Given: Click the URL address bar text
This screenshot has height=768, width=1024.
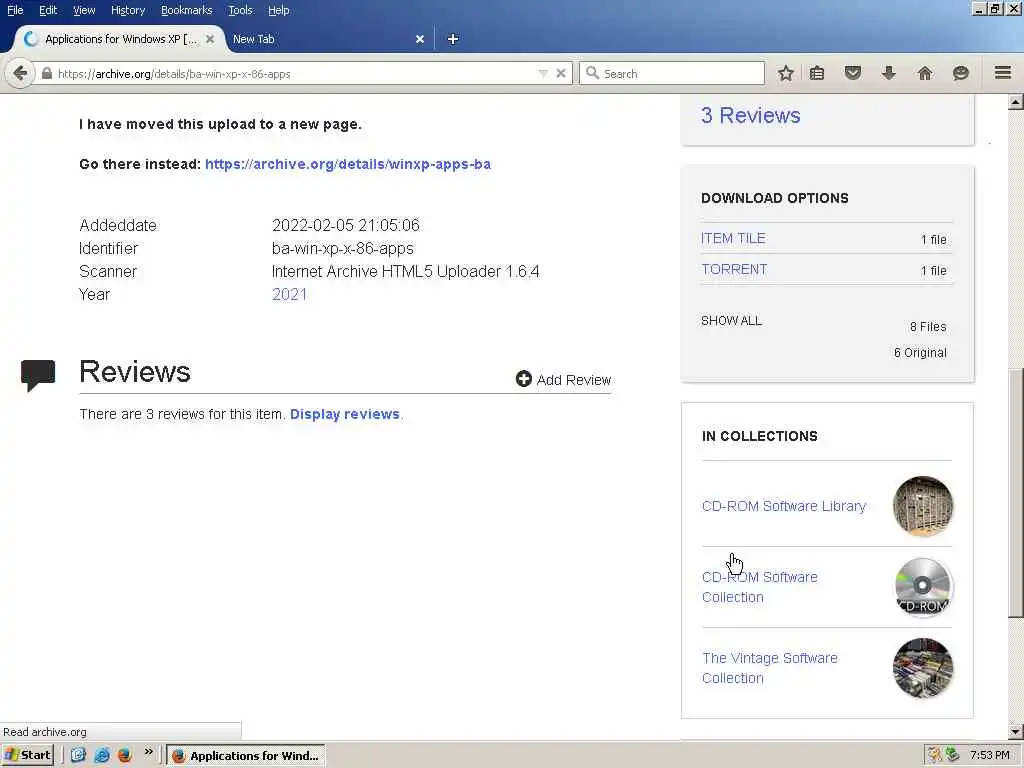Looking at the screenshot, I should [174, 74].
